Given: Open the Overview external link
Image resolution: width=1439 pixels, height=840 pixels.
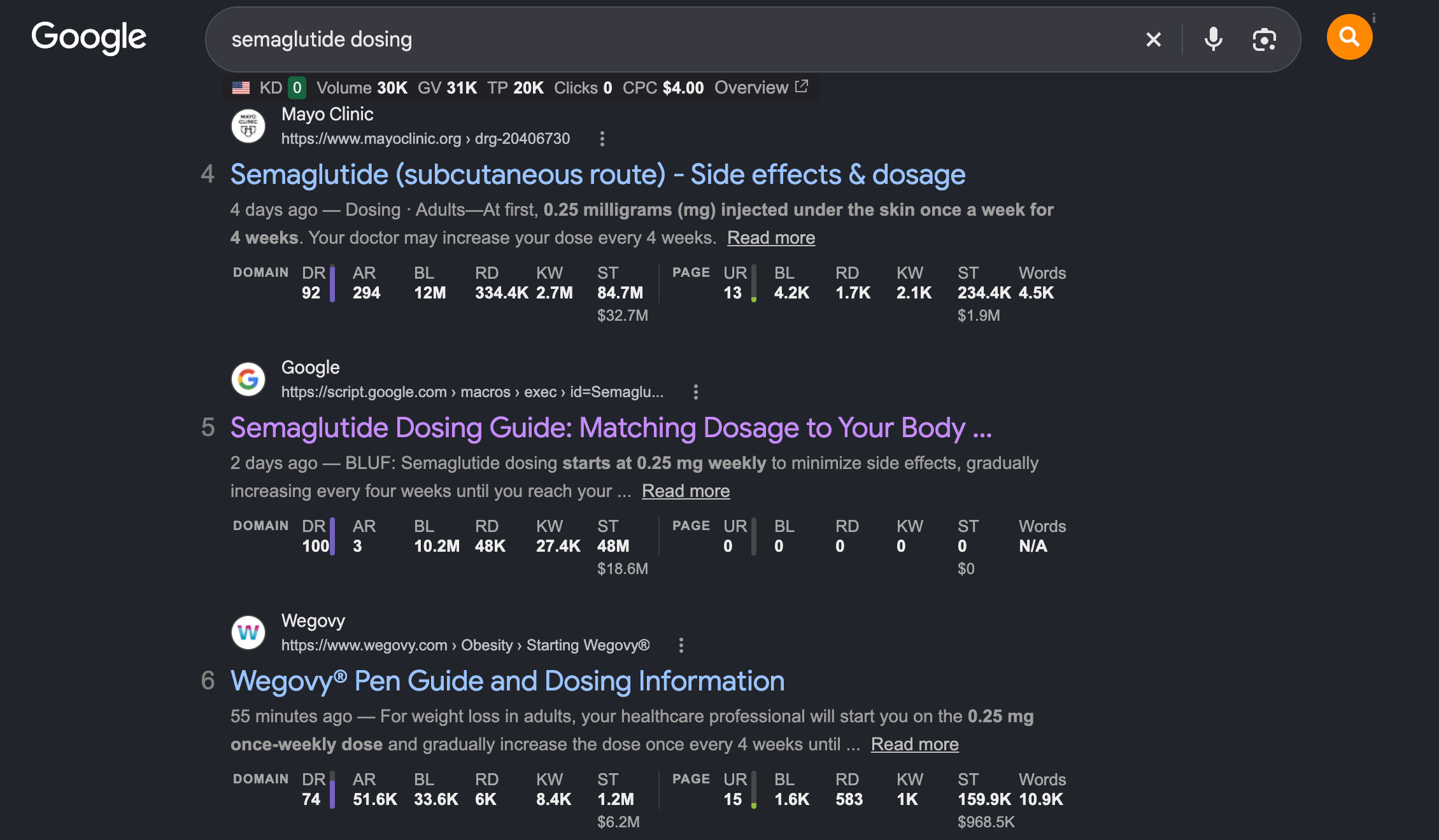Looking at the screenshot, I should click(762, 87).
